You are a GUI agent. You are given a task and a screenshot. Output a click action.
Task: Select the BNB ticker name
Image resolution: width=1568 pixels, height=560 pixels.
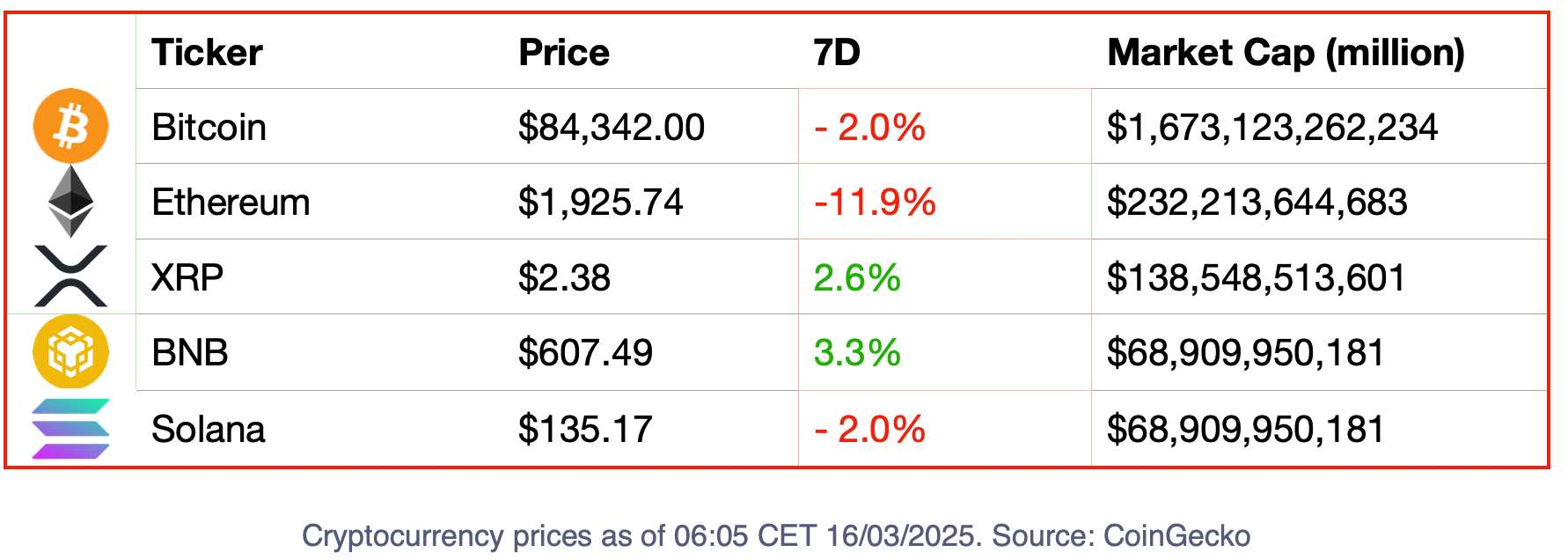point(190,353)
